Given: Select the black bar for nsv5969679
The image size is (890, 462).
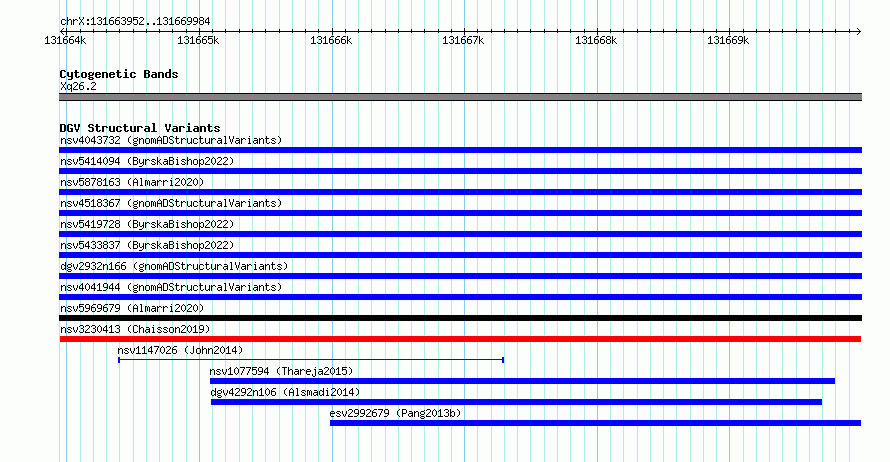Looking at the screenshot, I should (460, 318).
